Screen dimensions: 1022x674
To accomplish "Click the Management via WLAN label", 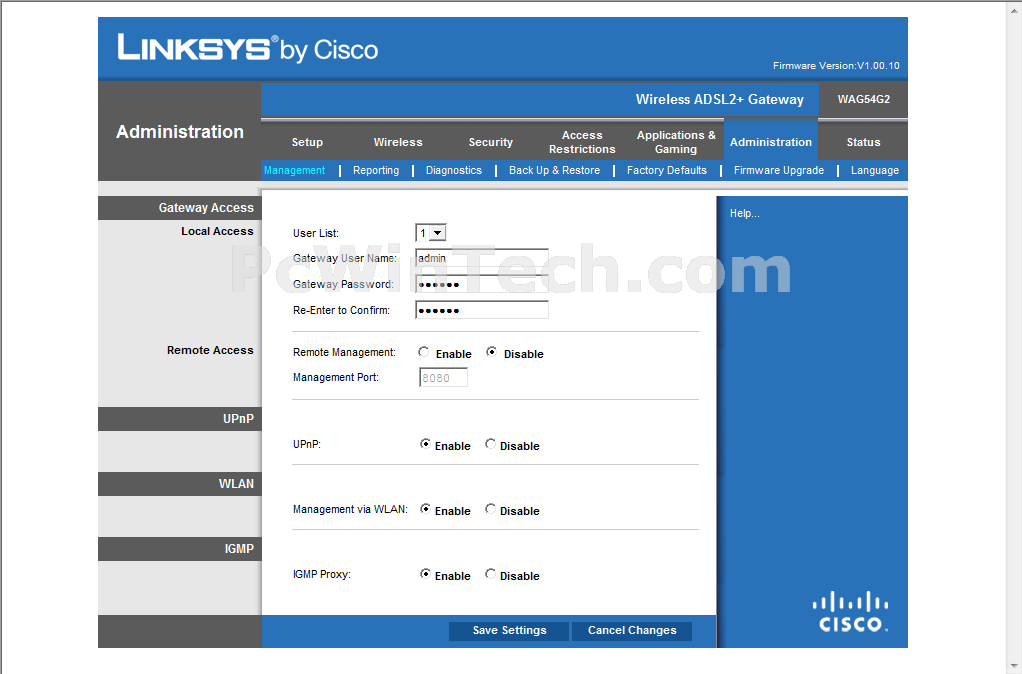I will coord(350,509).
